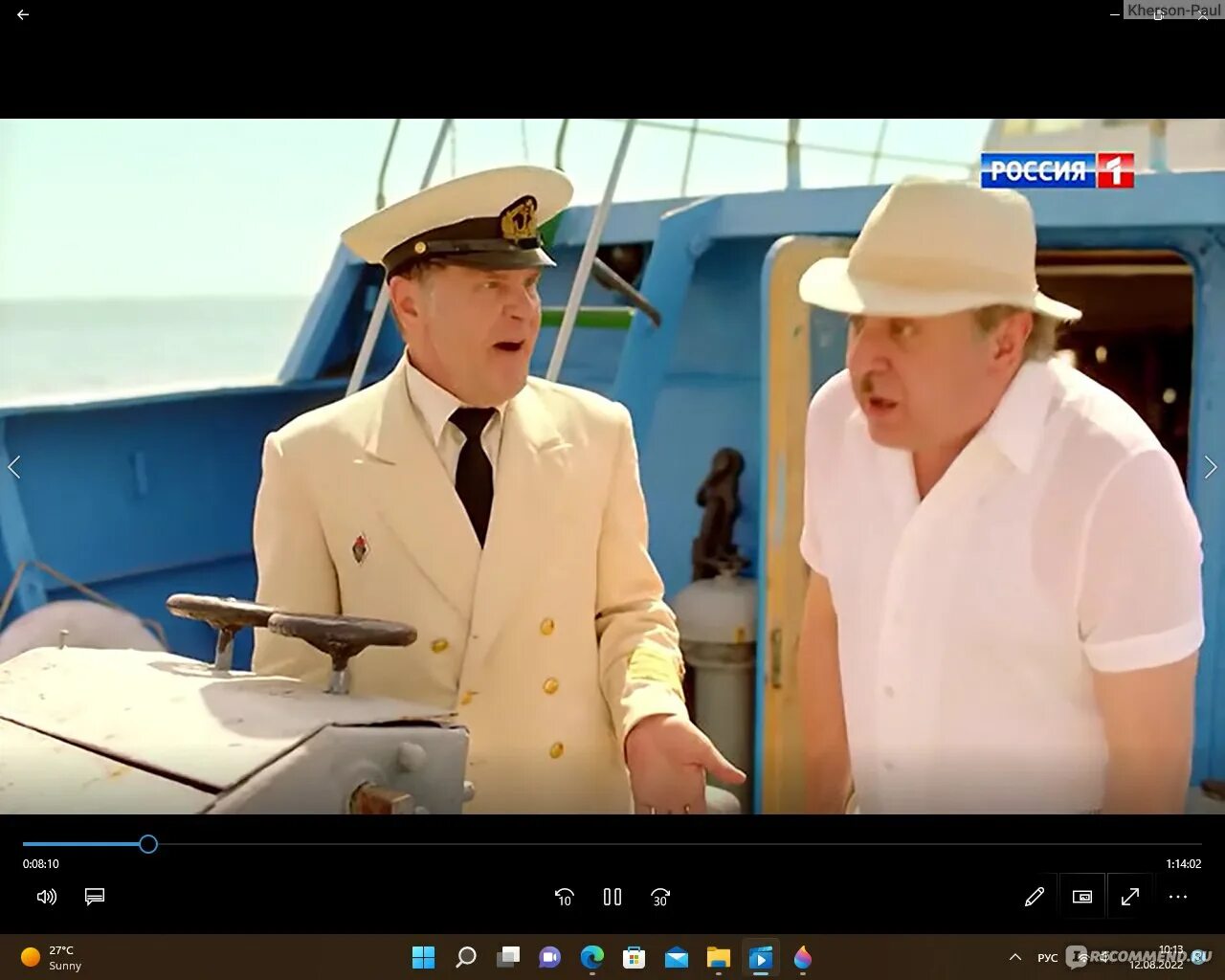Pause the video playback
This screenshot has height=980, width=1225.
612,897
